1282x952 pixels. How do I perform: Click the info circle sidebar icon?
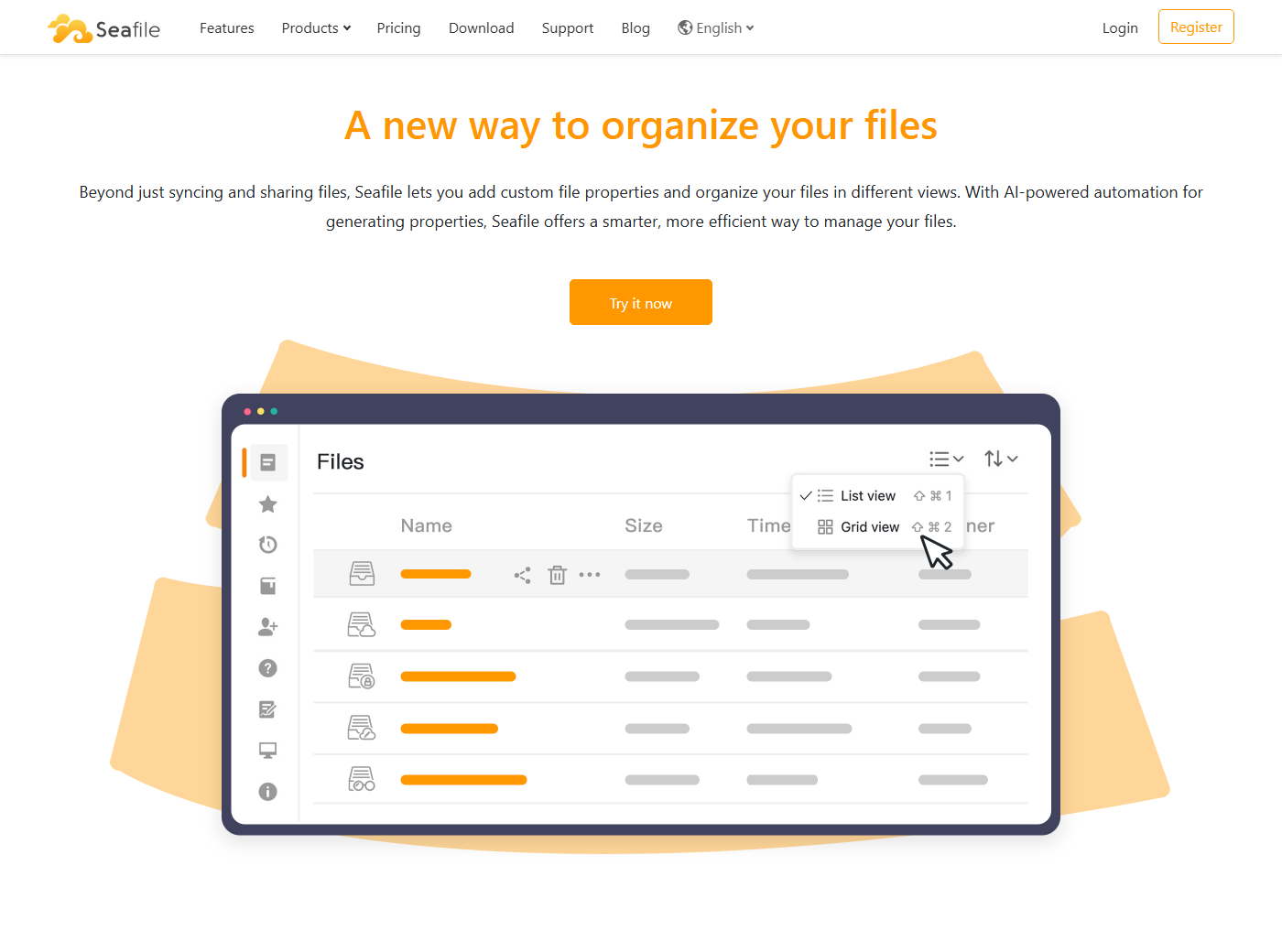[x=268, y=792]
